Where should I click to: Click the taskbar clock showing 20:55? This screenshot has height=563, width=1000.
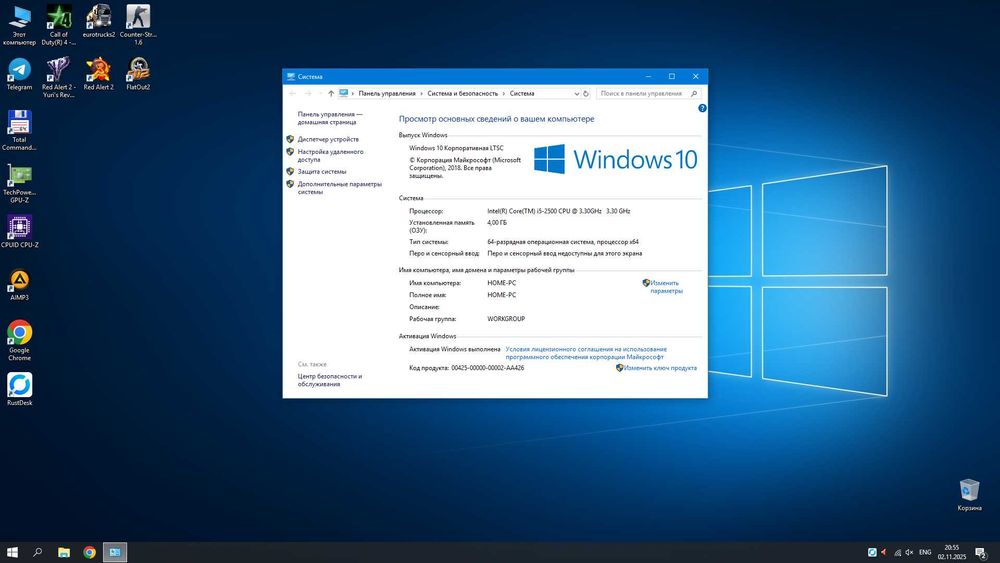[x=952, y=552]
